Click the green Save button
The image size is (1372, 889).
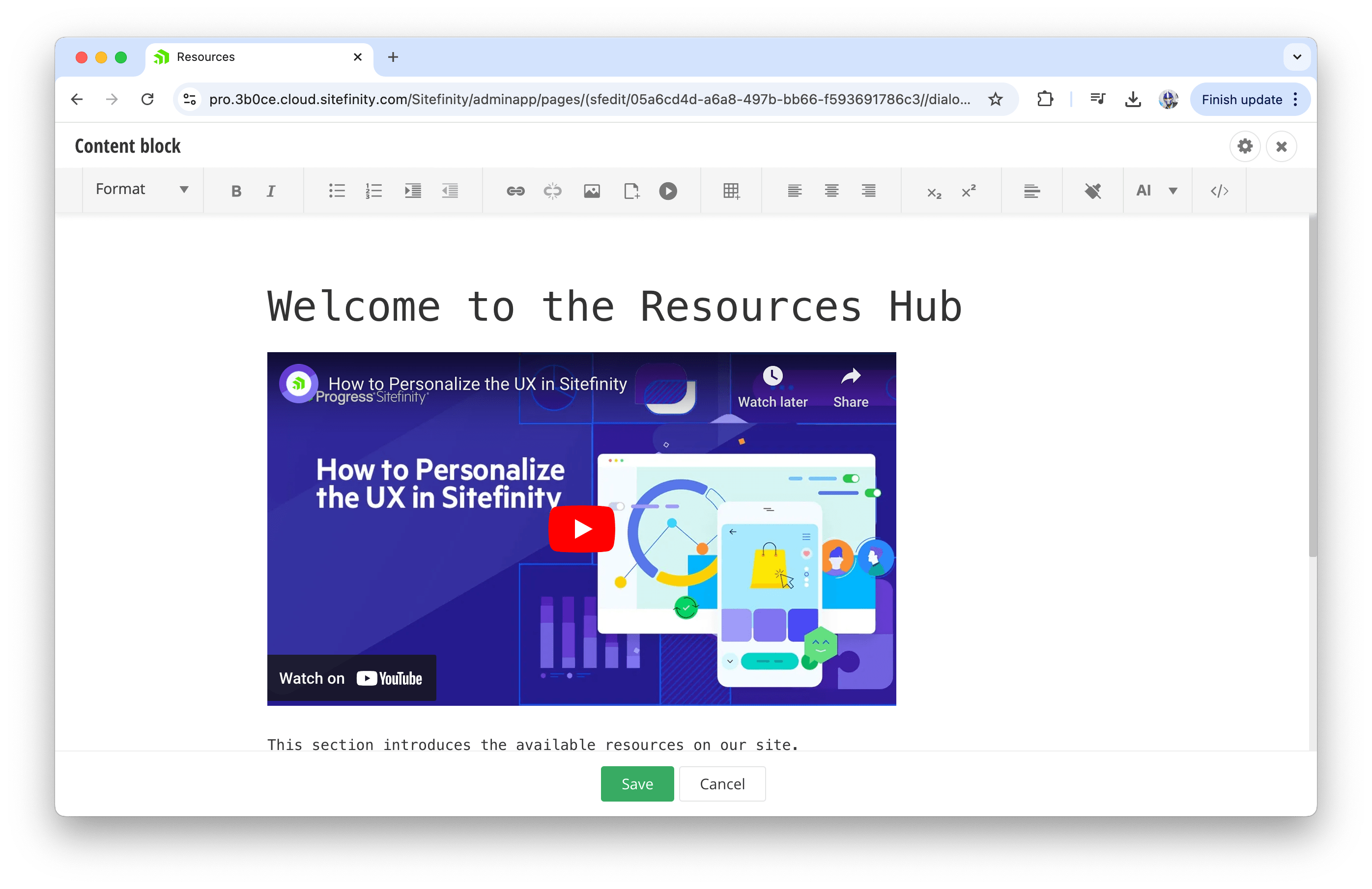coord(637,783)
